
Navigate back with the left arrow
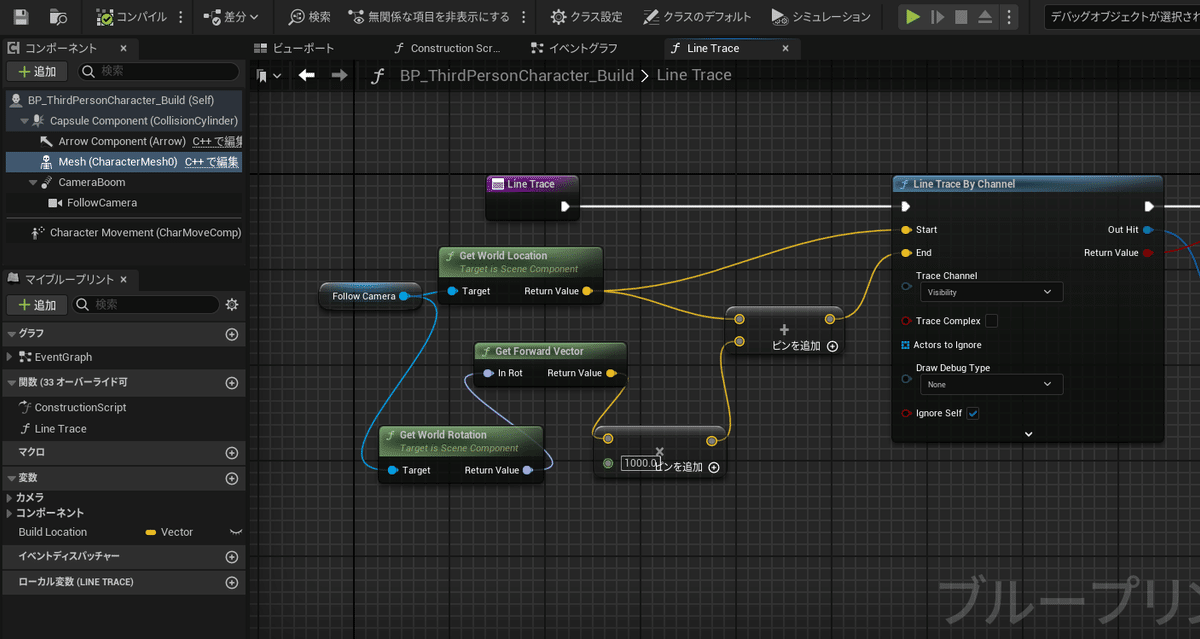coord(307,75)
